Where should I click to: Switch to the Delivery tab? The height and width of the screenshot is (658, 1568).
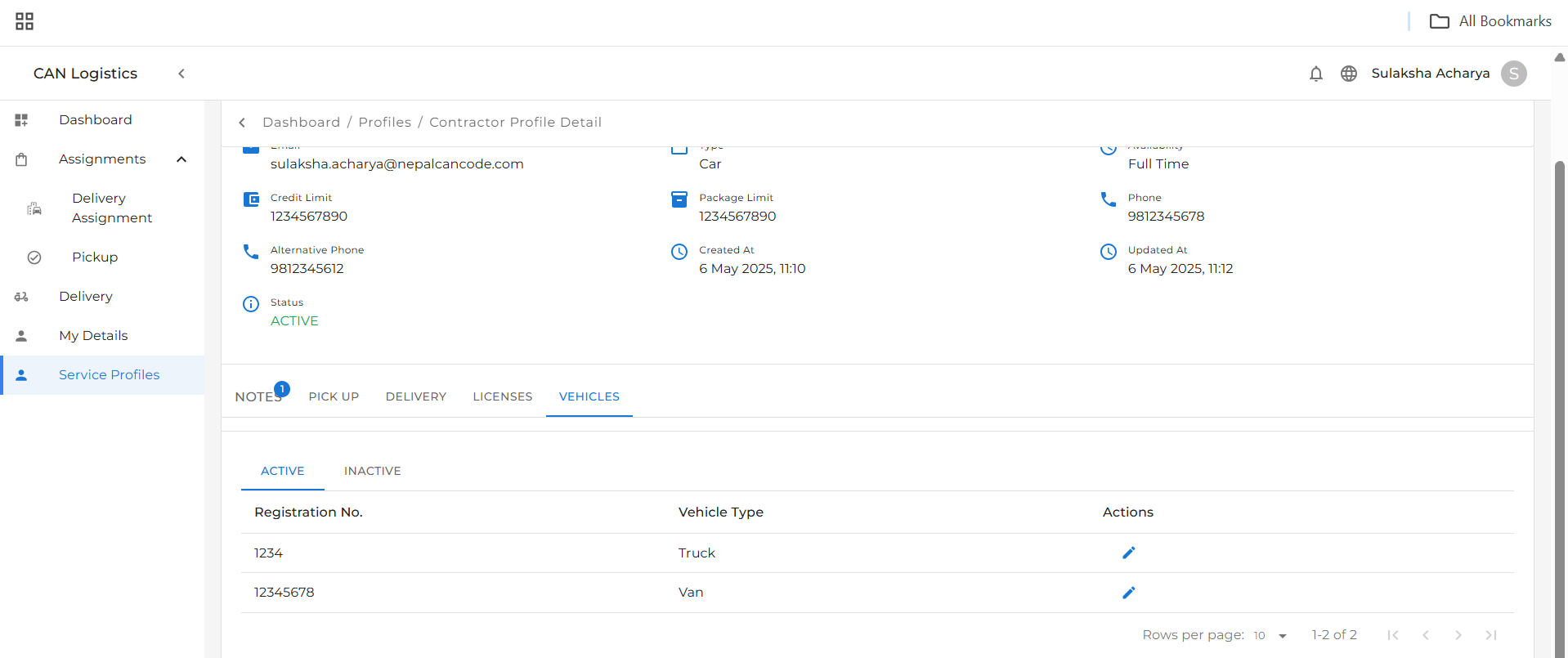coord(416,397)
